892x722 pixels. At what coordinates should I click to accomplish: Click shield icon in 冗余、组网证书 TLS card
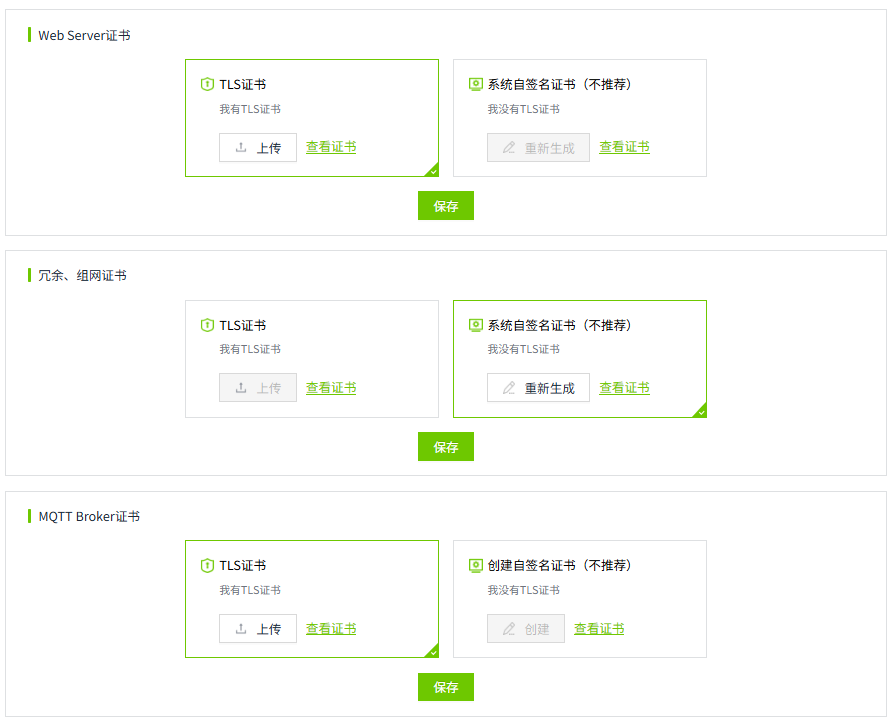(x=207, y=325)
